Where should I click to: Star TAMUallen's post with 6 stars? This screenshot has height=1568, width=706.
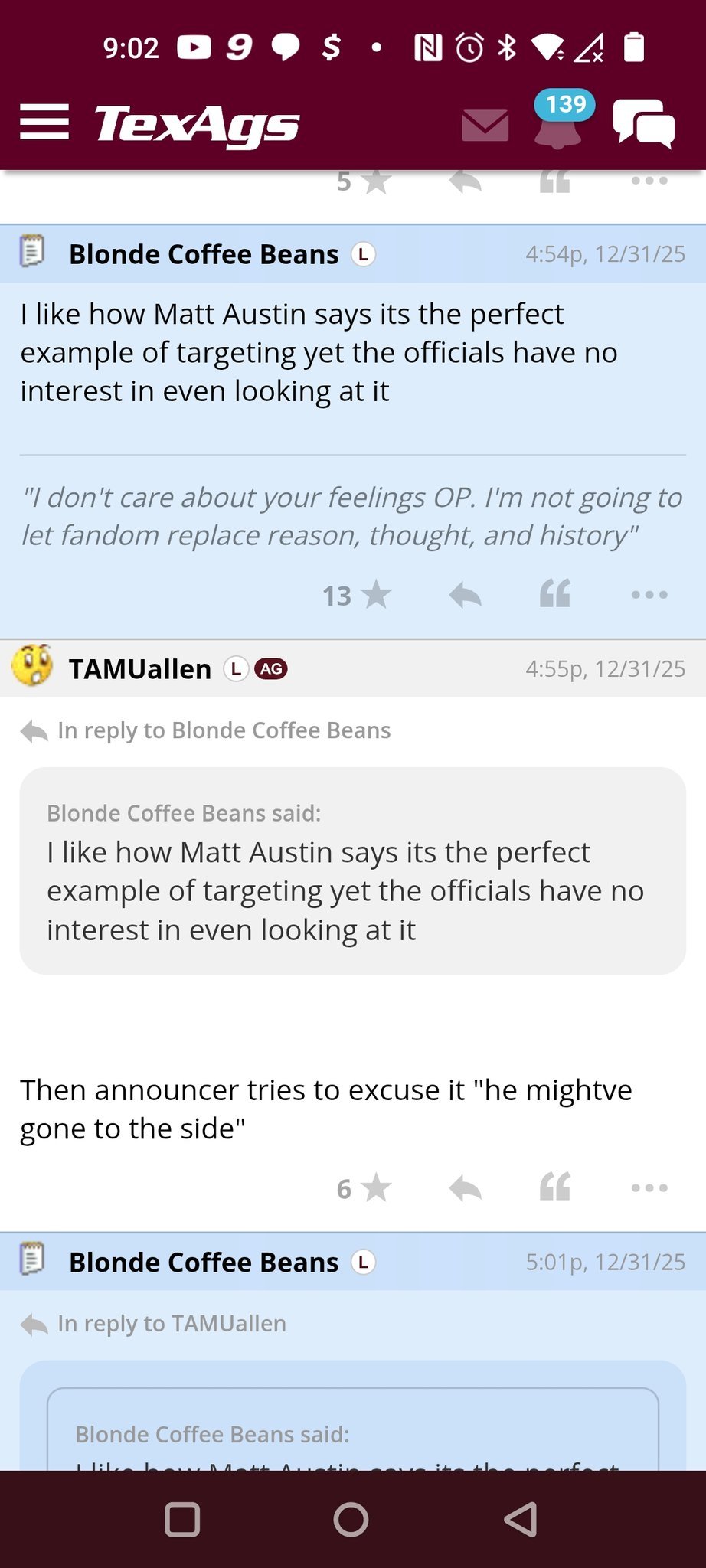376,1188
